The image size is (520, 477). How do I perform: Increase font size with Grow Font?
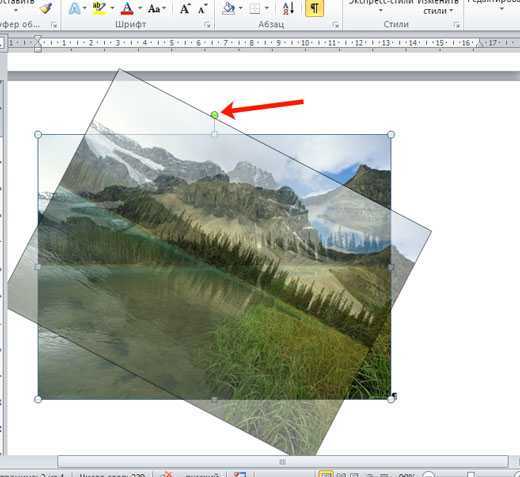click(x=185, y=9)
